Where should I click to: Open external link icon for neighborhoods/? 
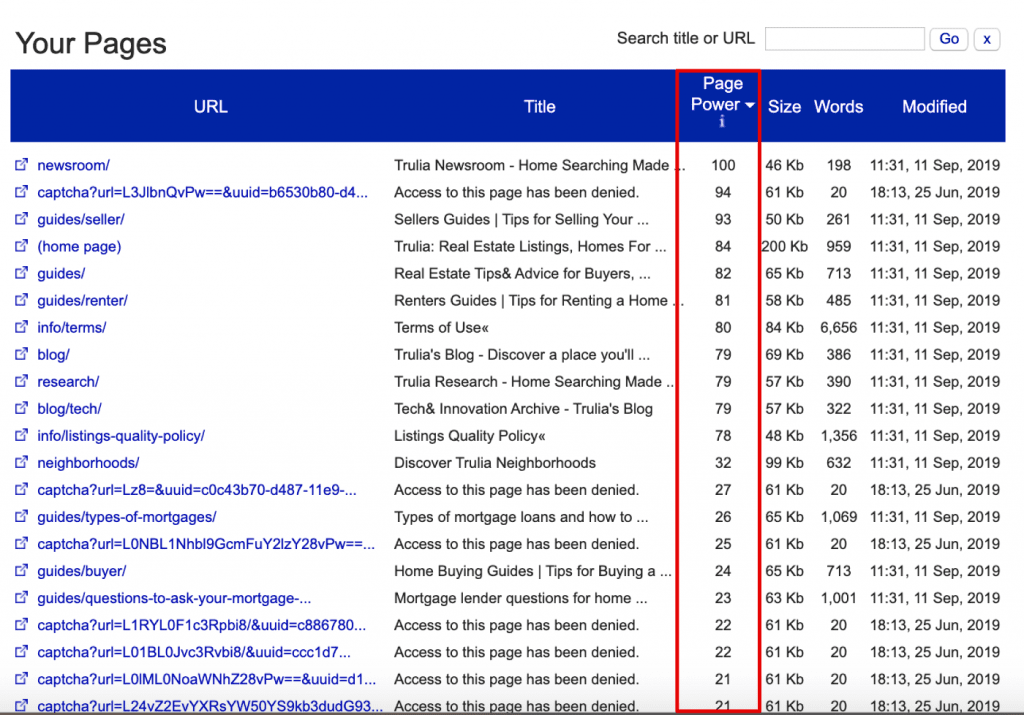[22, 462]
